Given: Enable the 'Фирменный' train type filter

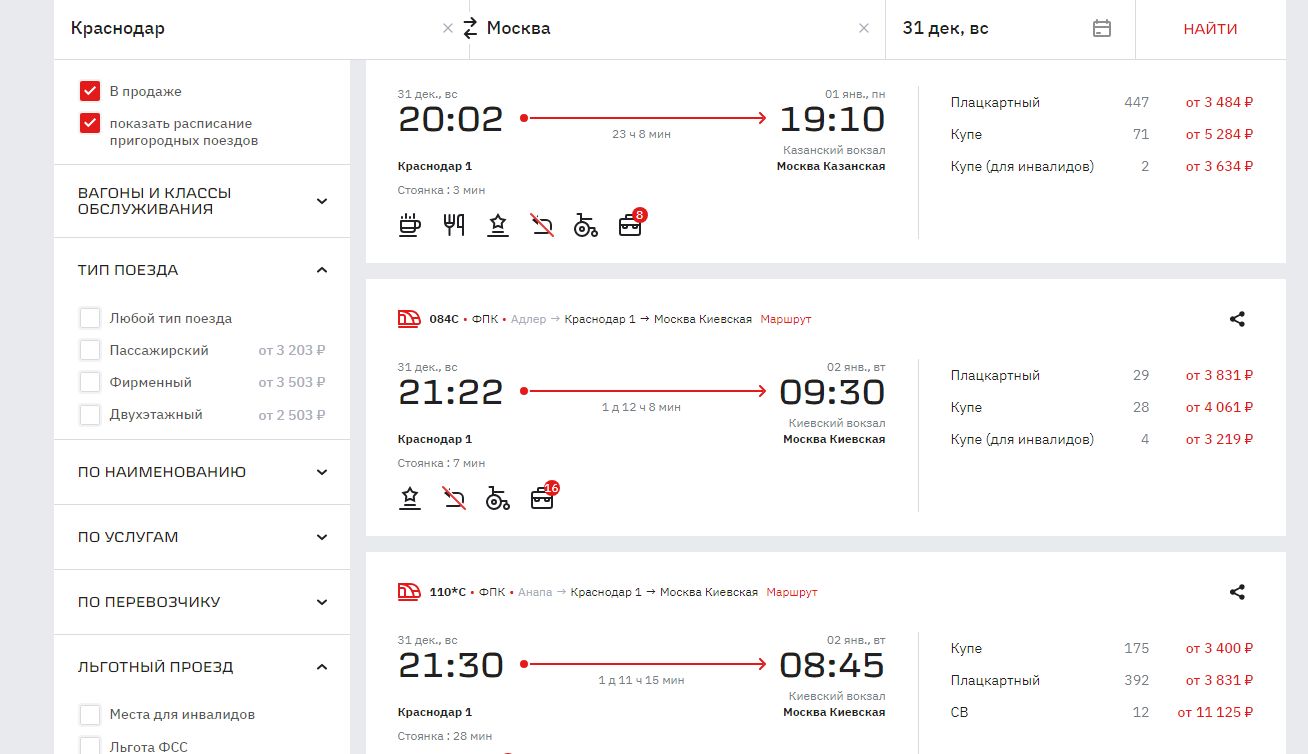Looking at the screenshot, I should [x=90, y=382].
